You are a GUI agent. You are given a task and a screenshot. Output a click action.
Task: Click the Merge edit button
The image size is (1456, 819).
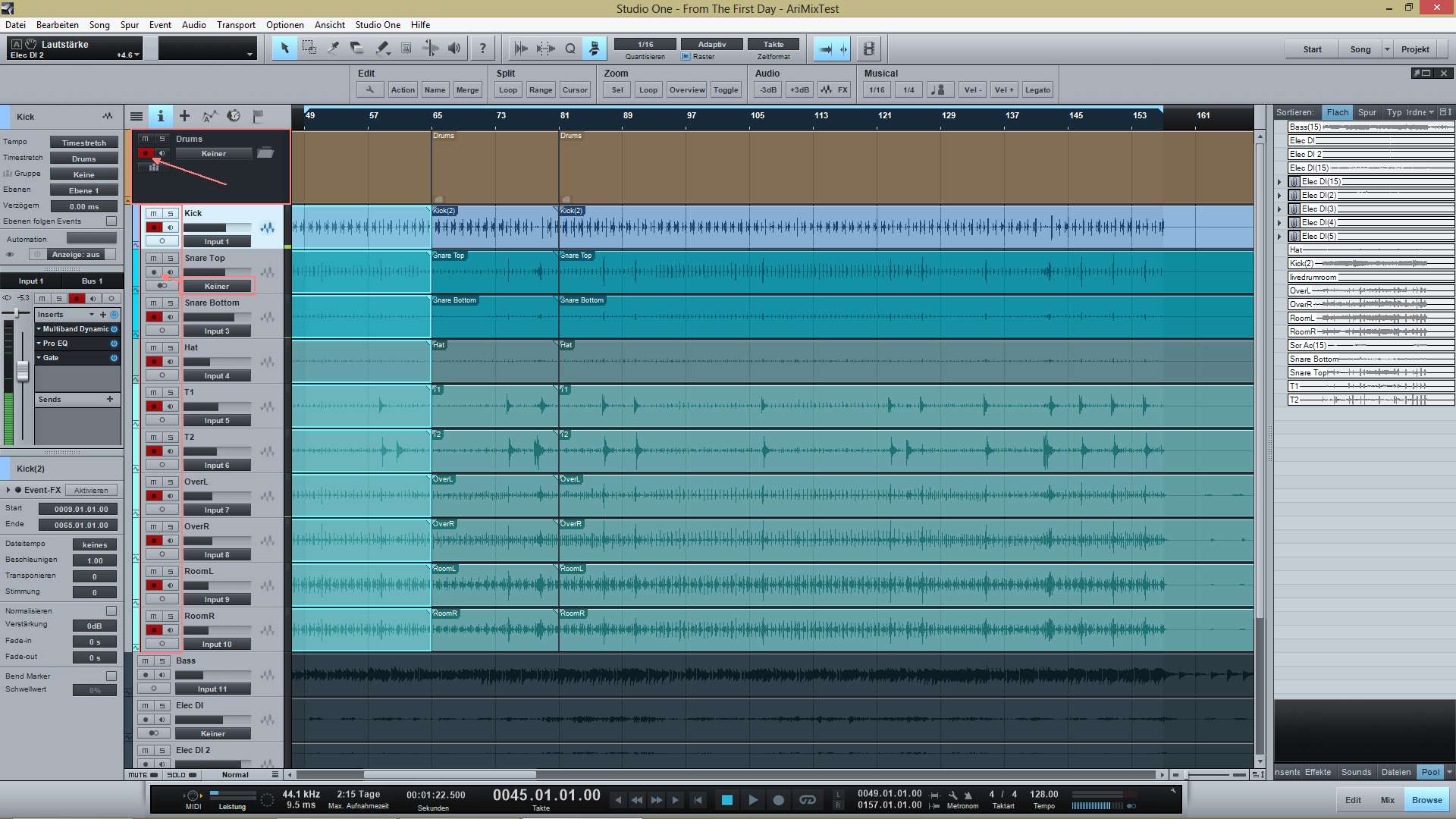point(468,89)
